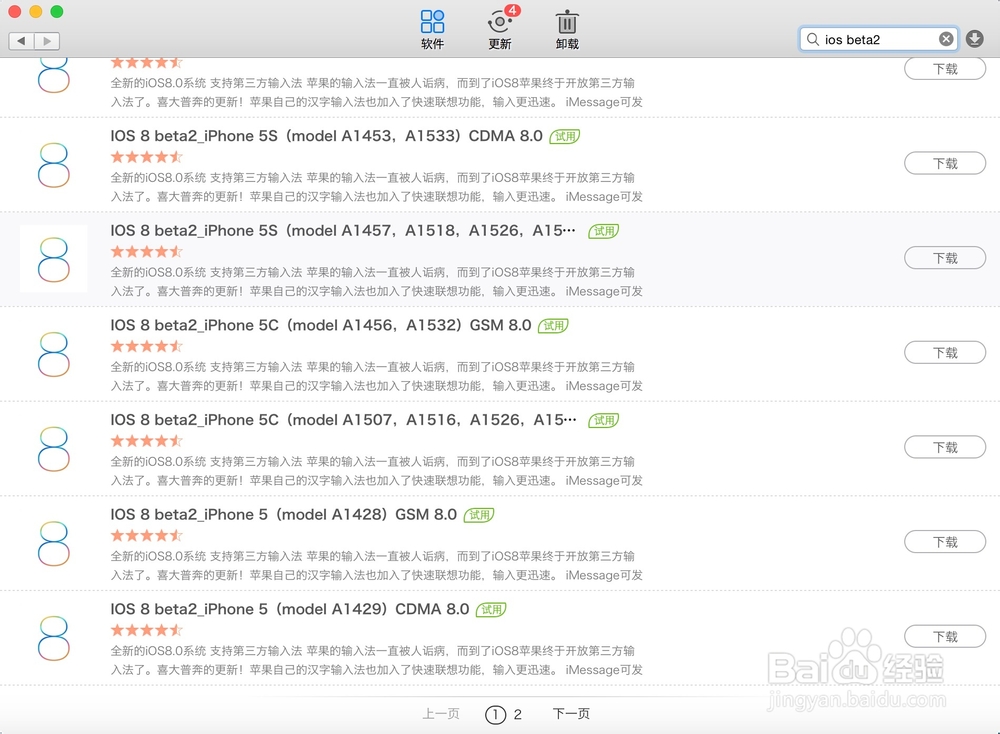
Task: Open the 软件 (Software) section
Action: [432, 29]
